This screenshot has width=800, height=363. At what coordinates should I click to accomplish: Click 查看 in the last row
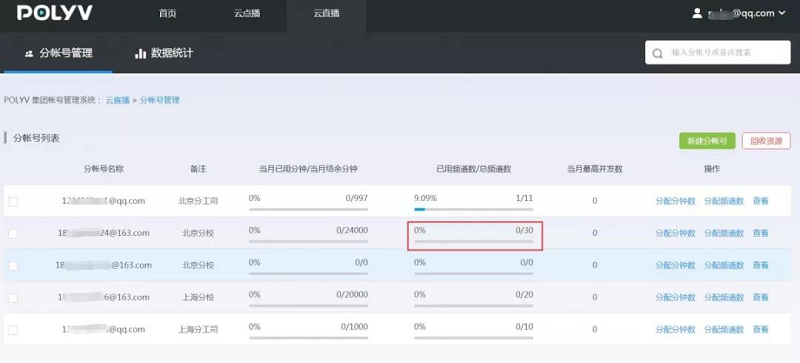click(760, 329)
